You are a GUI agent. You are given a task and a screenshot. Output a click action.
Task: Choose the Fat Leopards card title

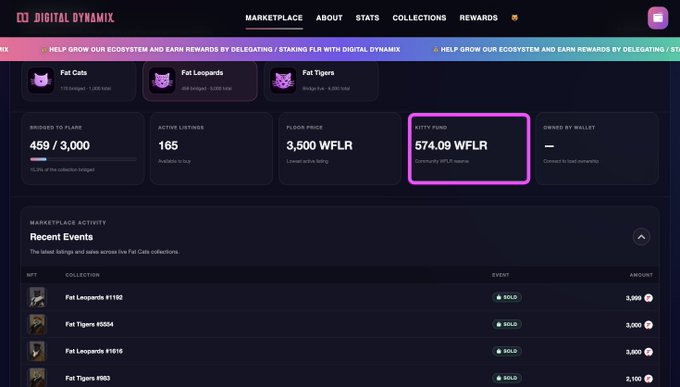202,72
